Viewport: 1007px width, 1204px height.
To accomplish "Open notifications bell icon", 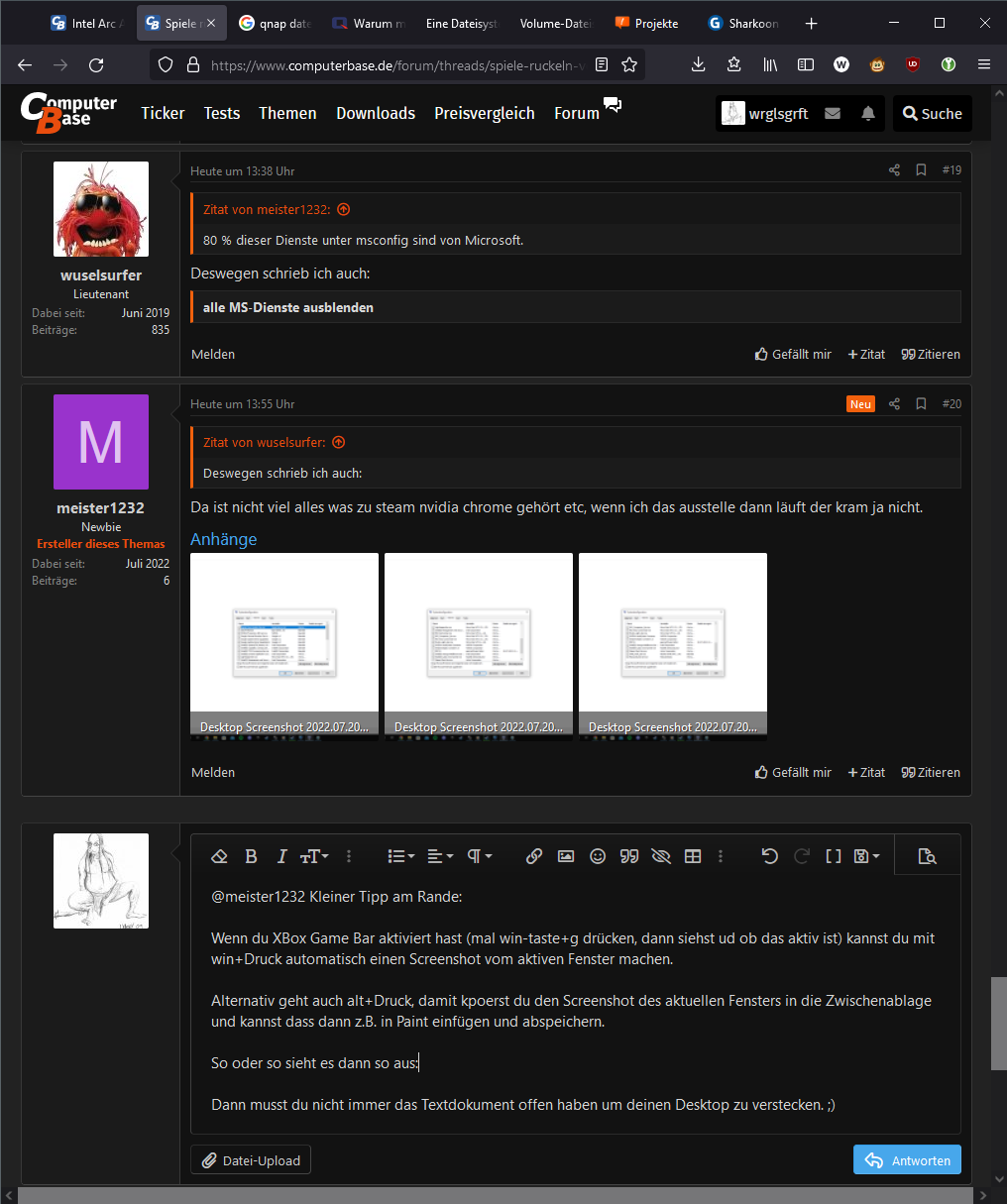I will pyautogui.click(x=868, y=114).
